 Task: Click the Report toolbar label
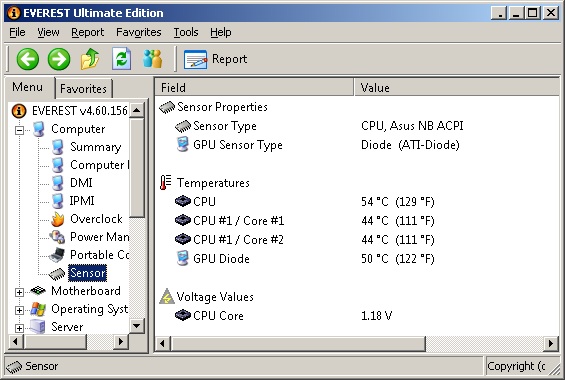click(230, 59)
